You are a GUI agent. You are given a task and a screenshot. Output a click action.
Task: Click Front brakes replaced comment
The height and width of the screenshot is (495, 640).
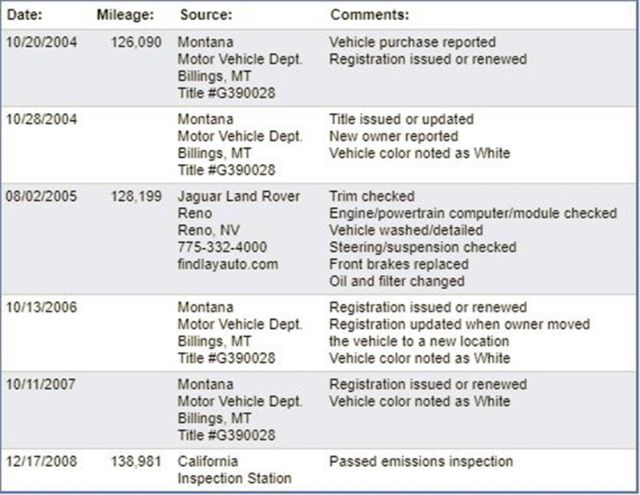click(399, 264)
